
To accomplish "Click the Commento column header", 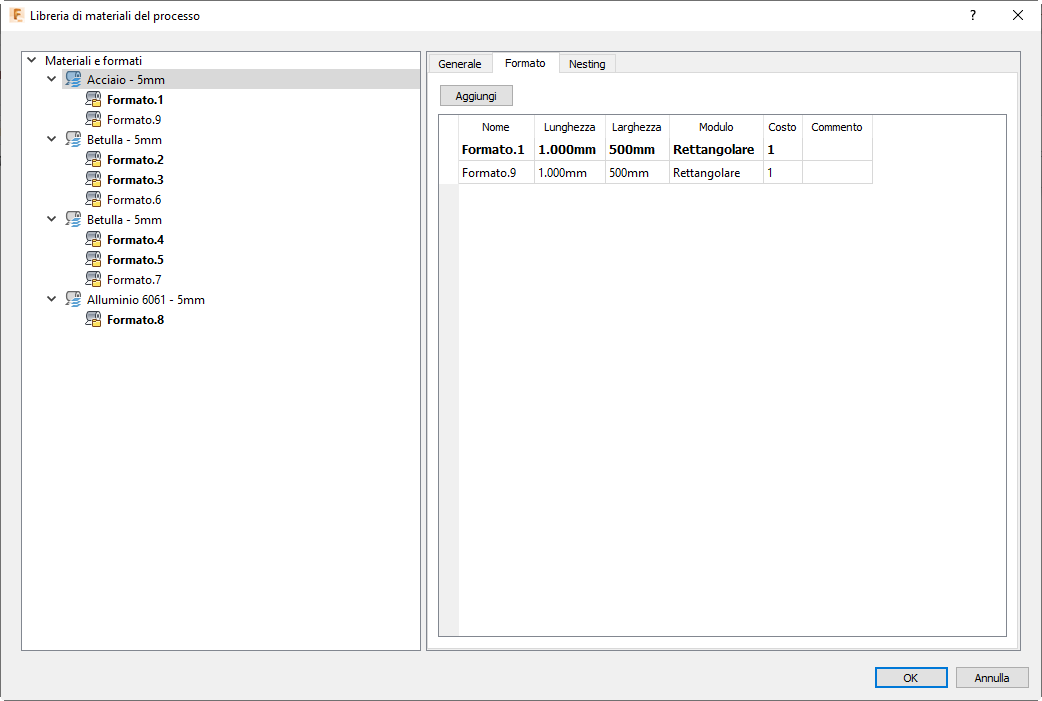I will point(837,127).
